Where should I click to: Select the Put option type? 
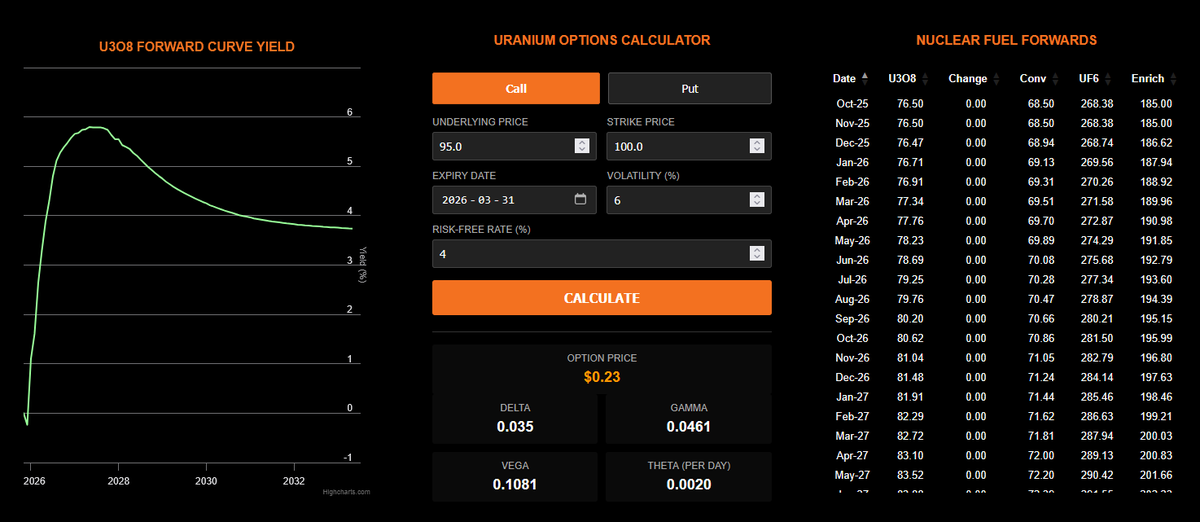click(x=690, y=88)
